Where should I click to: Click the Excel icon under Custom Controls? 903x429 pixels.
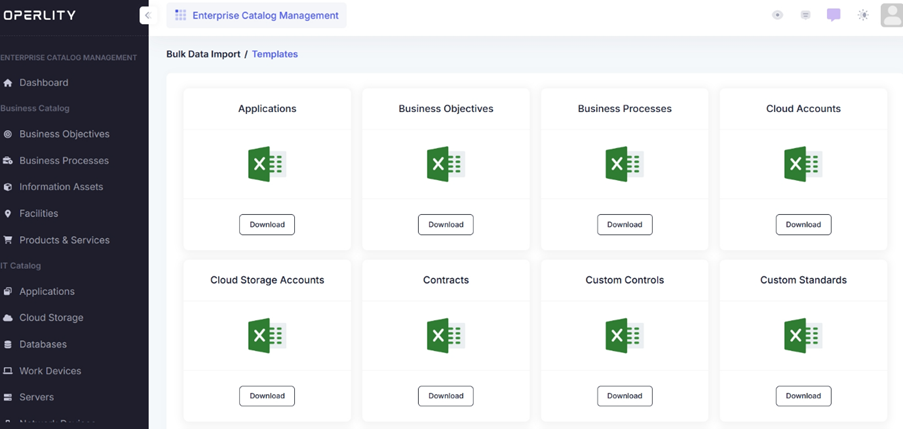(624, 335)
